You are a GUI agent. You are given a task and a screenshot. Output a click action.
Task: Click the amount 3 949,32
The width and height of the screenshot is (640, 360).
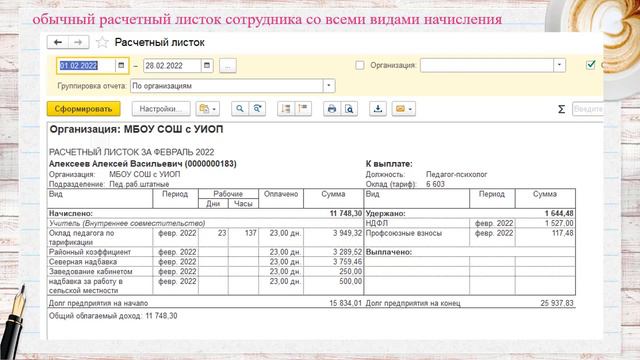(x=347, y=233)
